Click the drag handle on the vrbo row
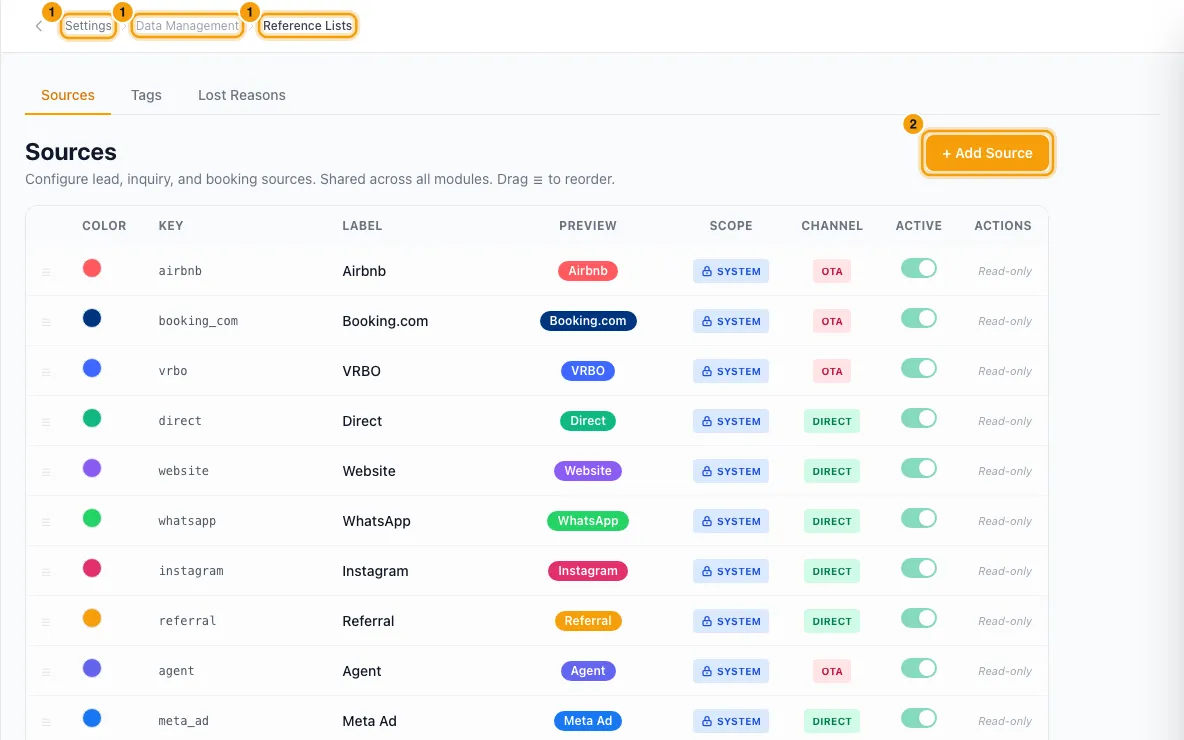 click(46, 372)
